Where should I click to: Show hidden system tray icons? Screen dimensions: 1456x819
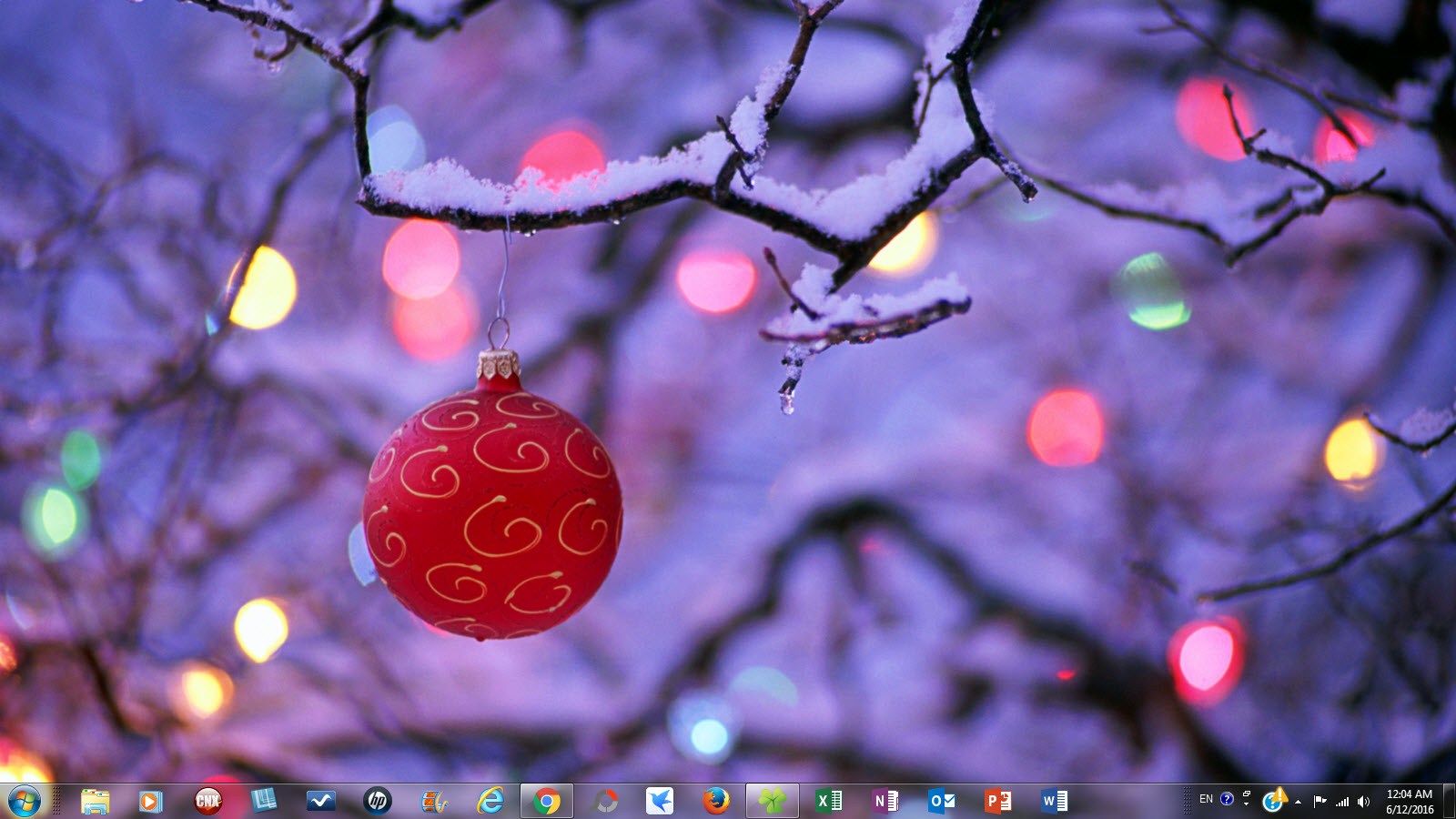1298,802
